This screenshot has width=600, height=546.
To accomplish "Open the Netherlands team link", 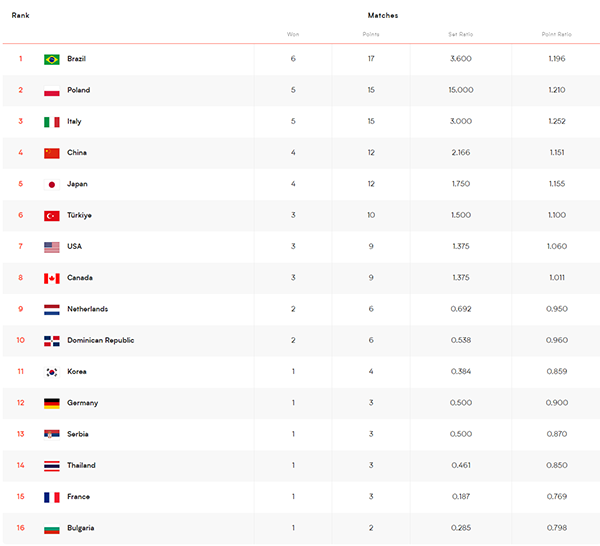I will point(88,309).
